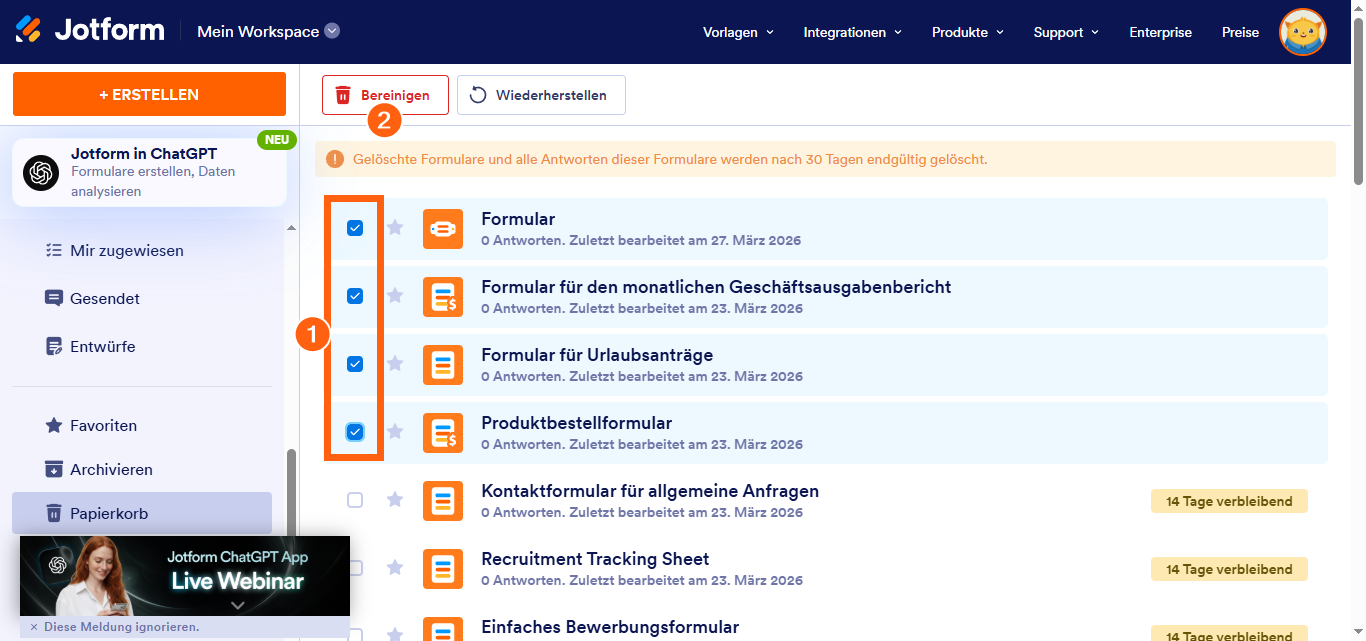This screenshot has width=1366, height=641.
Task: Open the Preise menu item
Action: (1240, 32)
